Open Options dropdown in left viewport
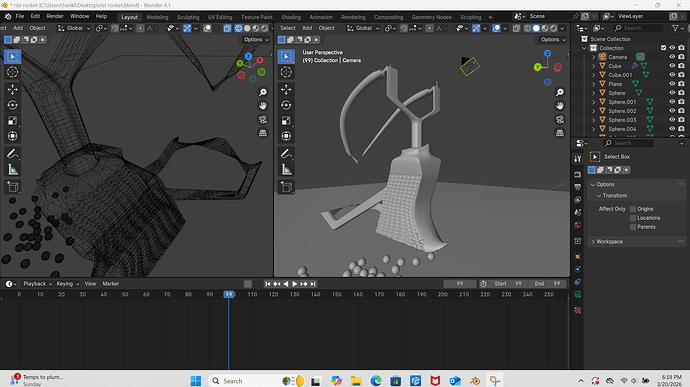The width and height of the screenshot is (690, 387). (256, 40)
